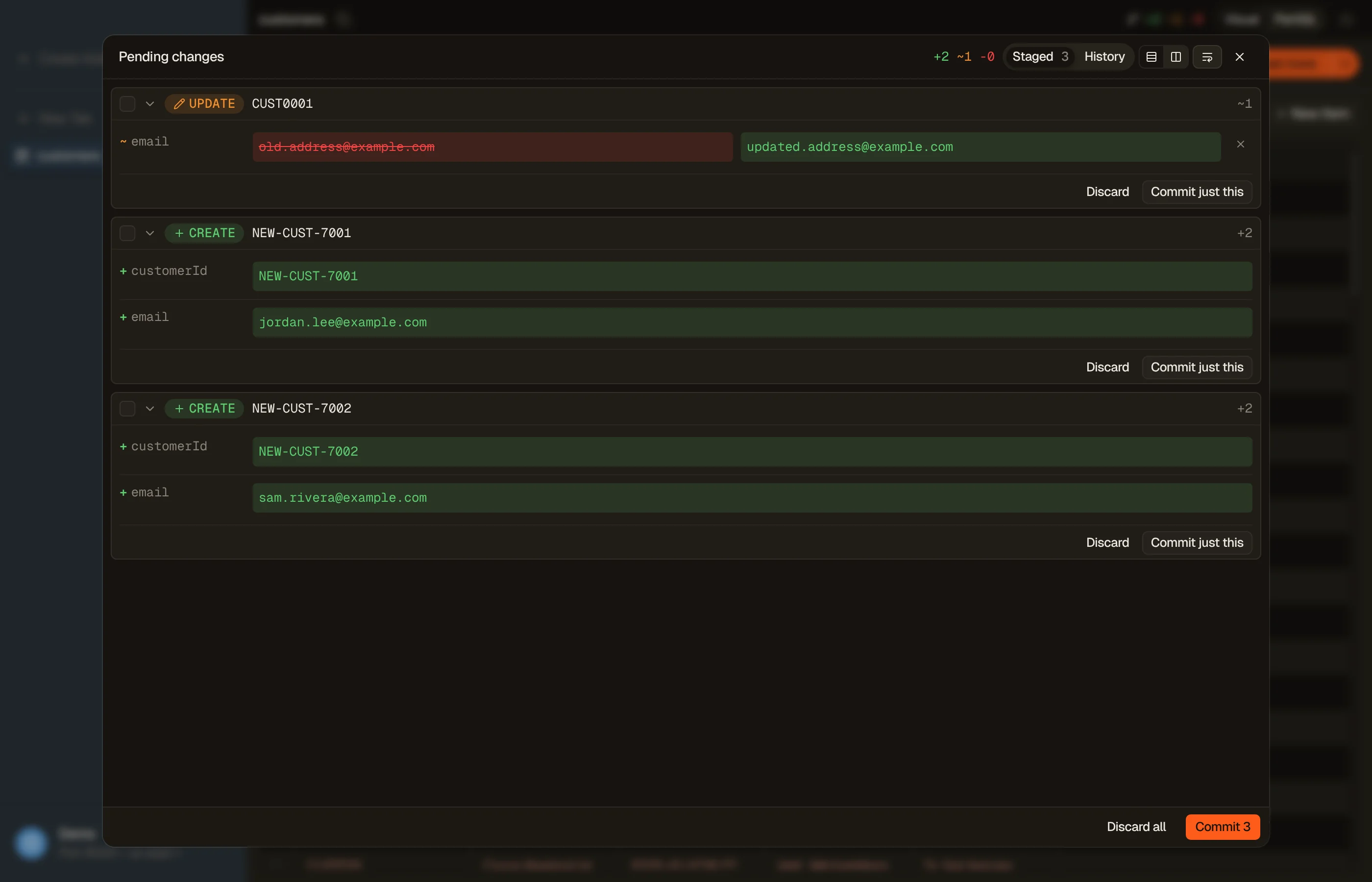Remove the email field change on CUST0001
1372x882 pixels.
click(x=1240, y=145)
